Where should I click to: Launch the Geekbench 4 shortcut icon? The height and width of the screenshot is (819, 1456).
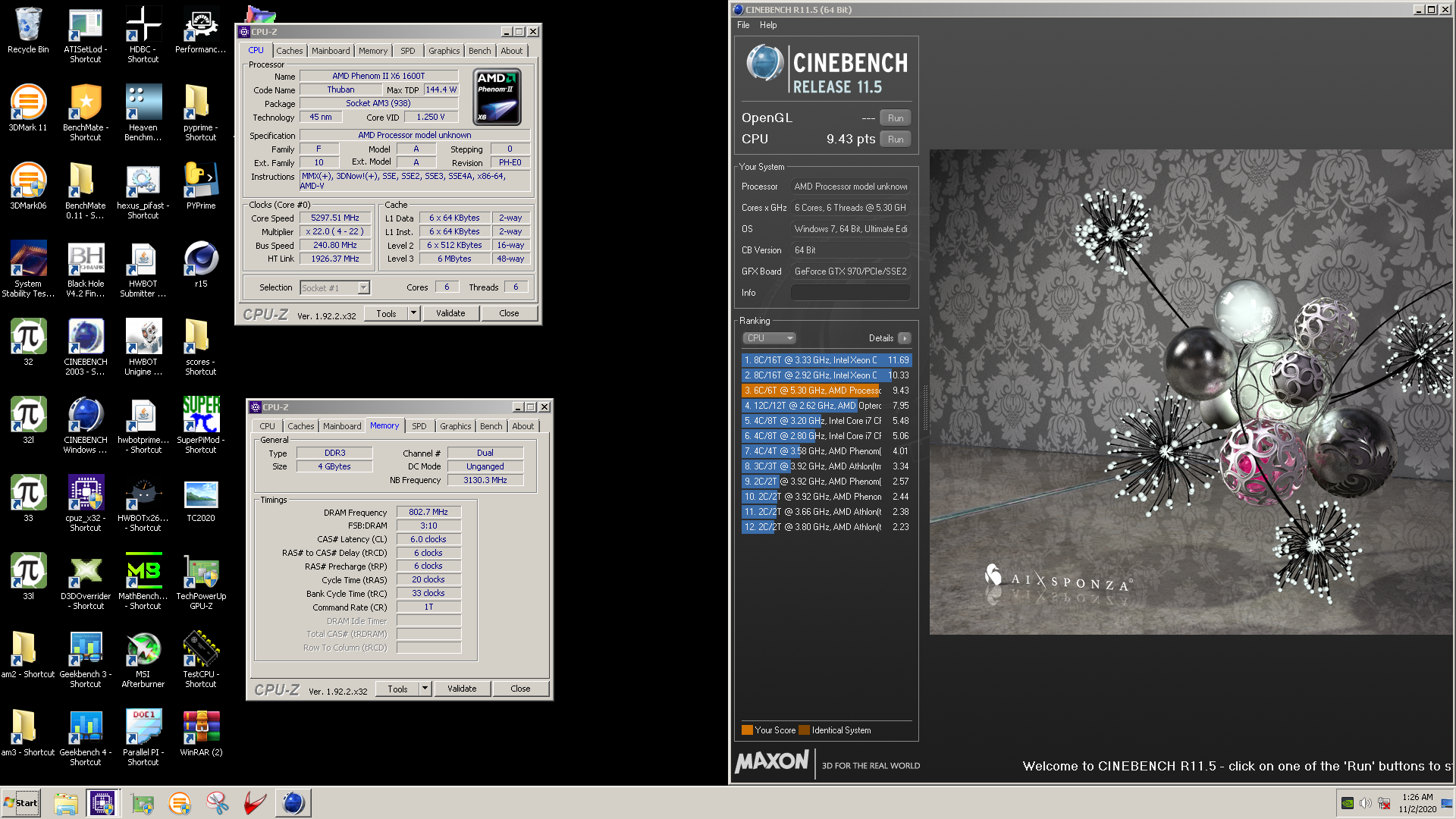(86, 738)
